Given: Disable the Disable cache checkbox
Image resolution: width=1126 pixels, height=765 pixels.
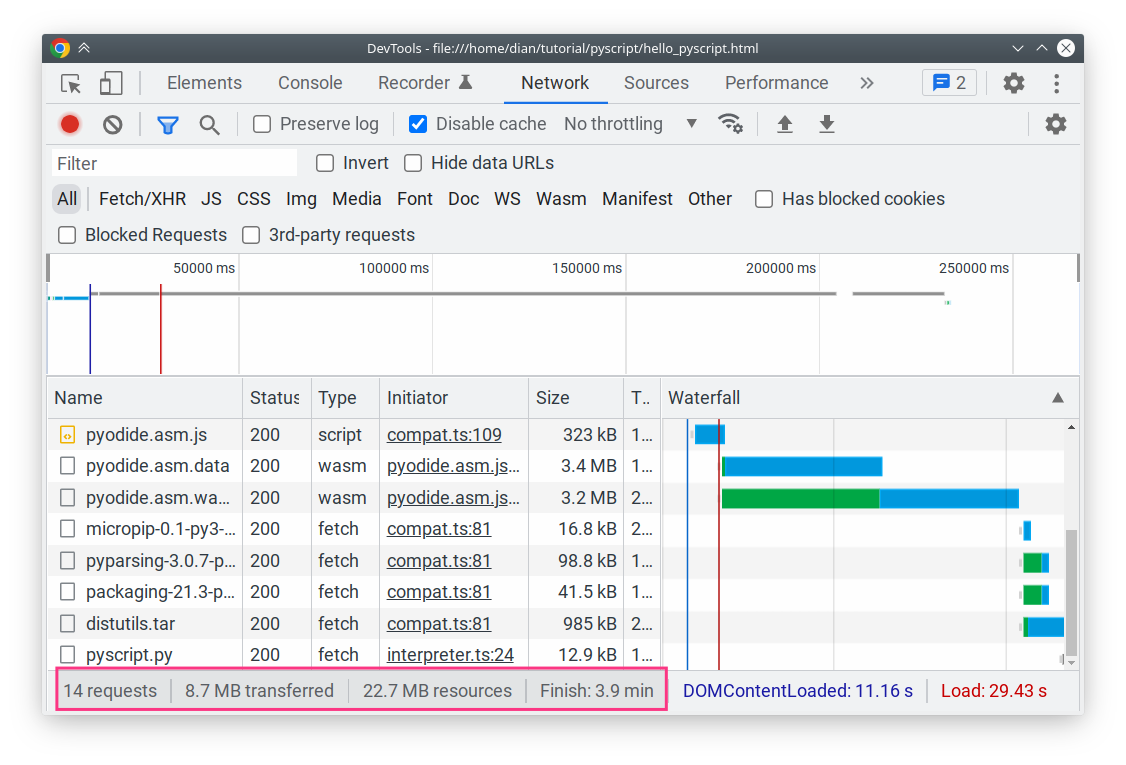Looking at the screenshot, I should point(417,124).
